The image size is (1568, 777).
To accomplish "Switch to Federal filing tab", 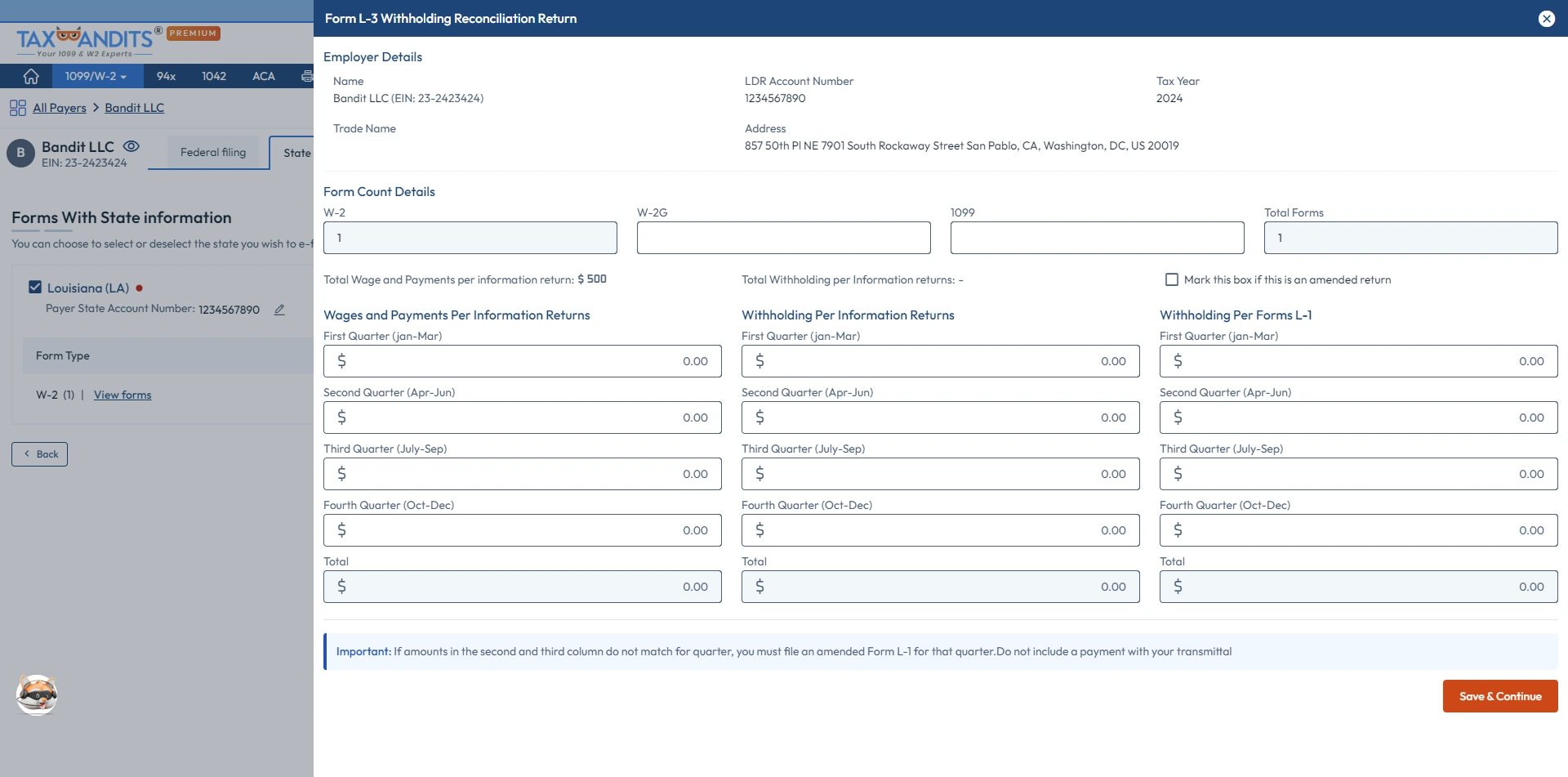I will [x=213, y=152].
